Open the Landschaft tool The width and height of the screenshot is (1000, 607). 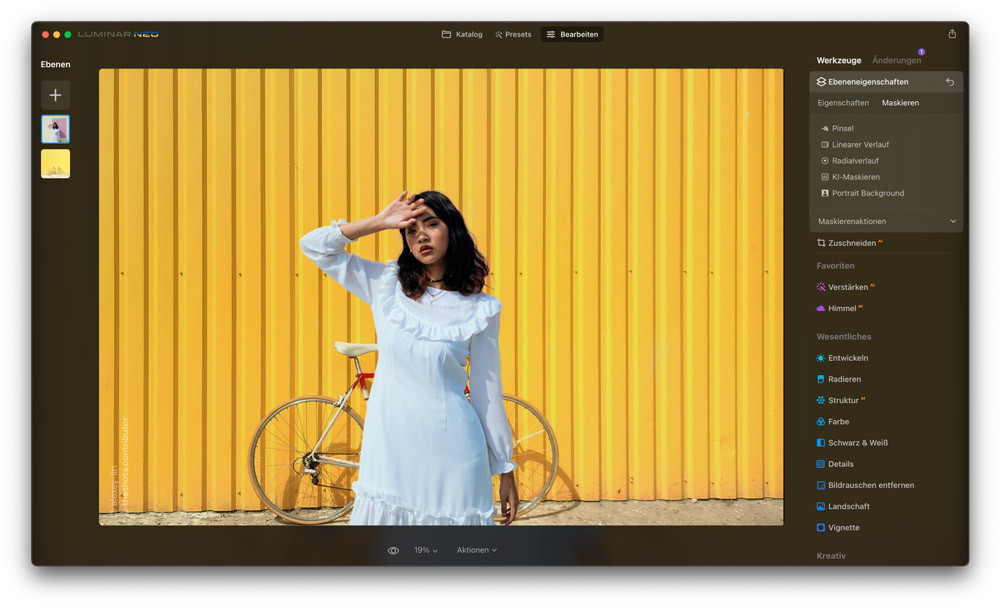(x=843, y=506)
